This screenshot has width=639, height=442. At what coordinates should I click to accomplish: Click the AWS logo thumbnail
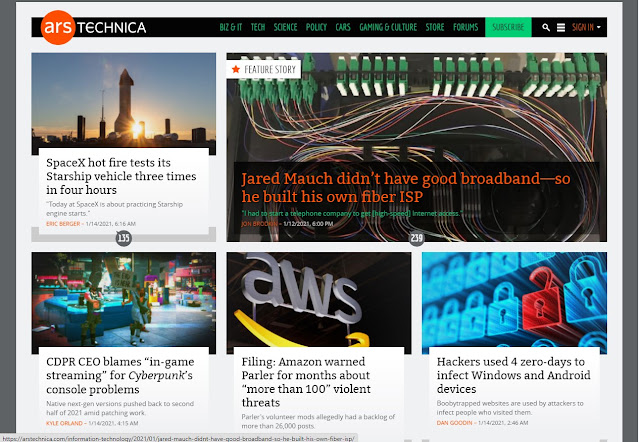[319, 299]
